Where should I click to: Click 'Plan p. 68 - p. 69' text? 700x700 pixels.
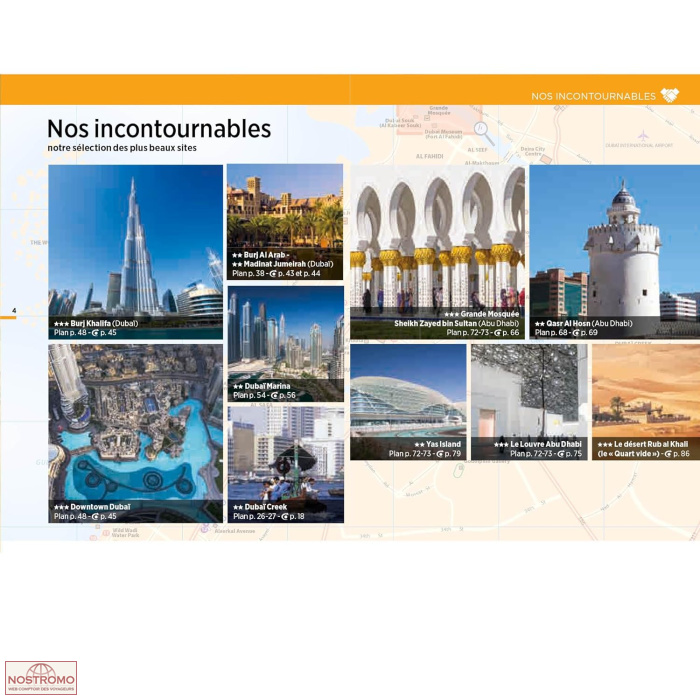[x=567, y=332]
